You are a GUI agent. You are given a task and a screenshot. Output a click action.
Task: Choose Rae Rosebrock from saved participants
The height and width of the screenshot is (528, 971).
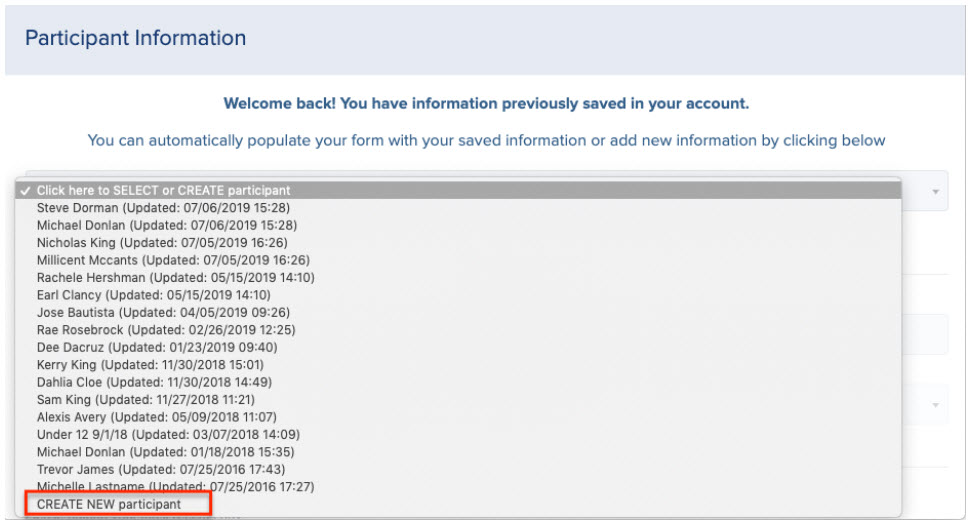click(x=458, y=330)
